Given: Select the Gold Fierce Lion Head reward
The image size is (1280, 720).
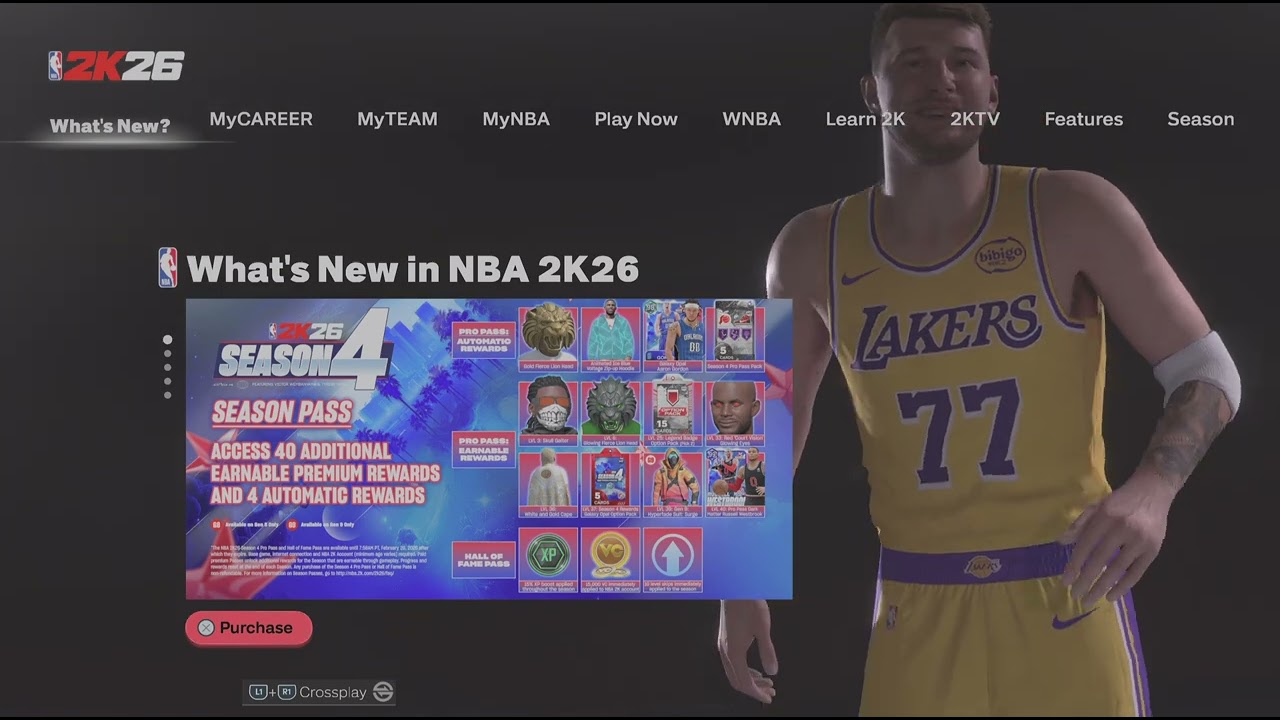Looking at the screenshot, I should [x=548, y=336].
